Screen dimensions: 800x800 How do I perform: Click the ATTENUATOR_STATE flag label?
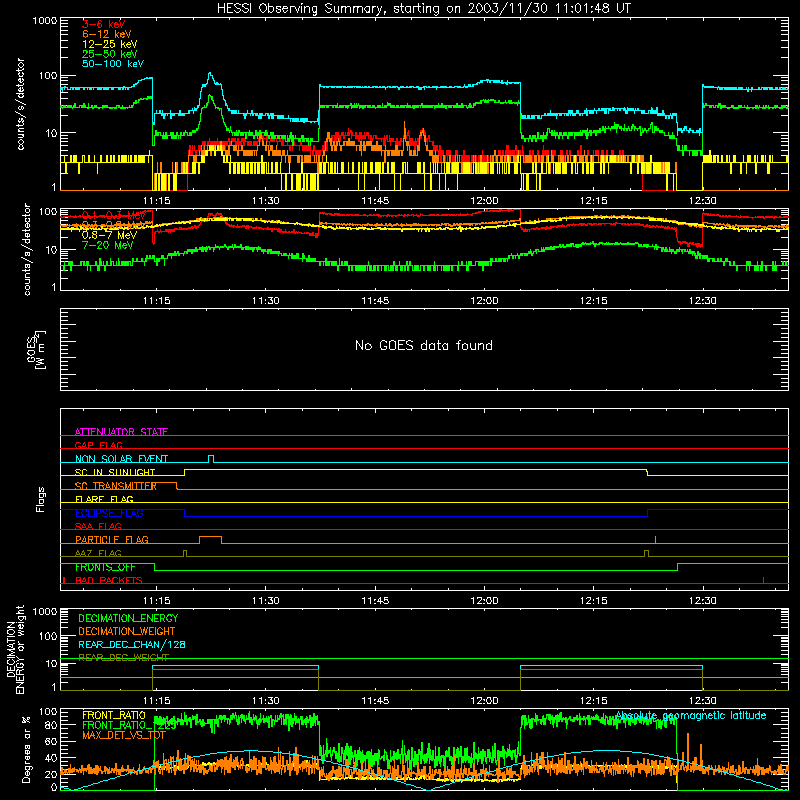tap(121, 432)
